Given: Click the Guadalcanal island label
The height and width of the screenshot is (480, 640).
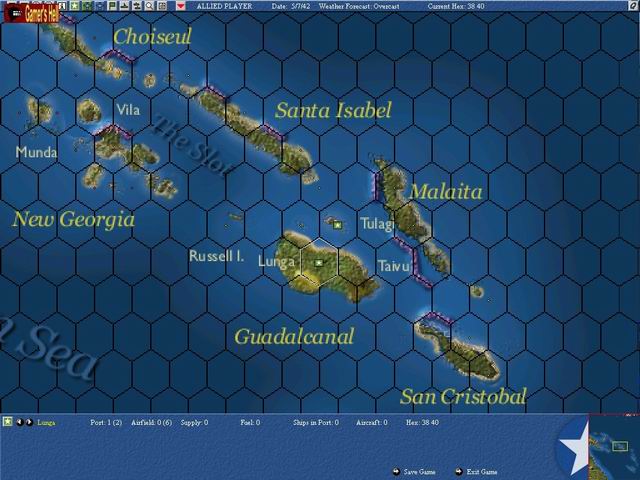Looking at the screenshot, I should (x=294, y=337).
